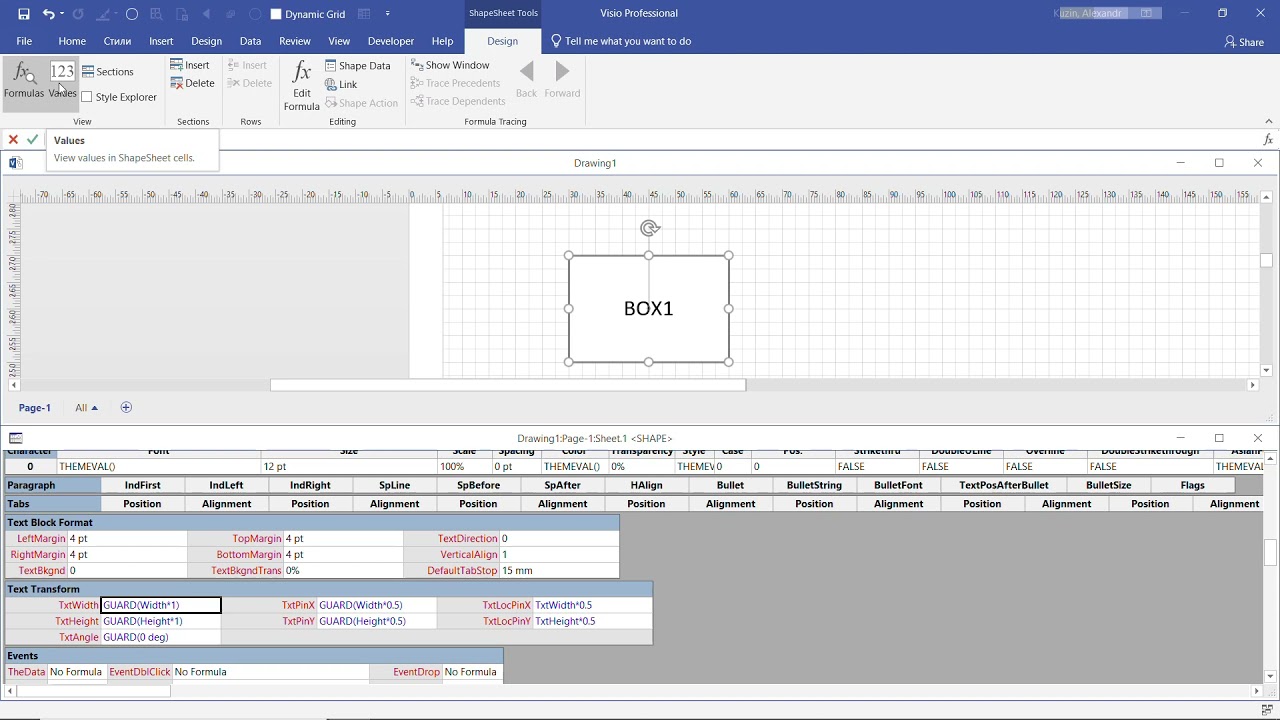The width and height of the screenshot is (1280, 720).
Task: Open Customize Quick Access Toolbar dropdown
Action: [x=387, y=14]
